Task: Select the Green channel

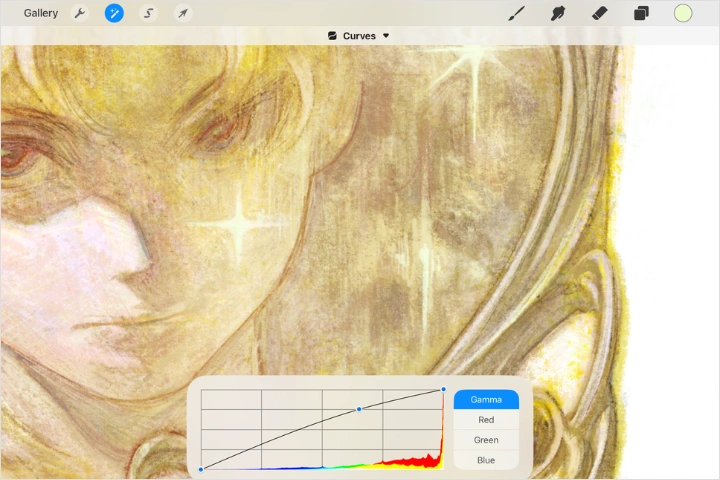Action: pos(486,440)
